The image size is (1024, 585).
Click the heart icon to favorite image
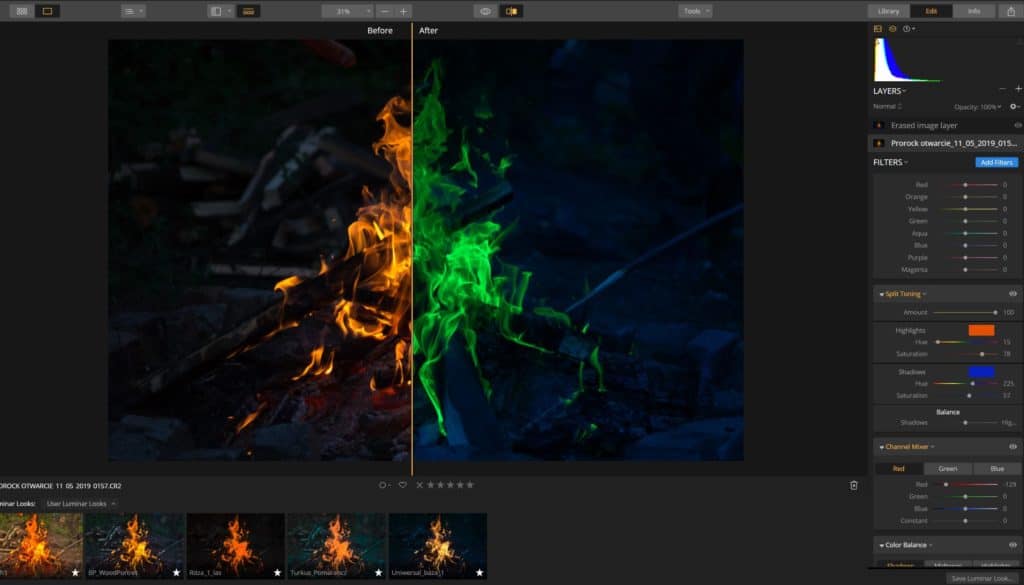pyautogui.click(x=402, y=484)
